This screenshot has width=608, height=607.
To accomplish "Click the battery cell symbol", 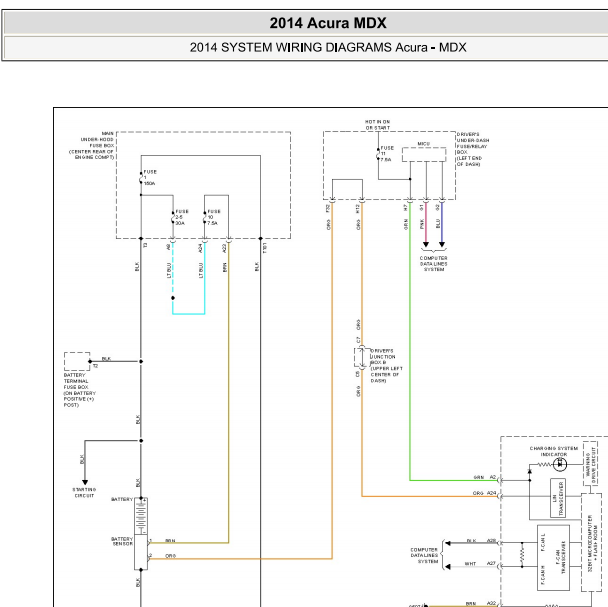I will point(141,516).
